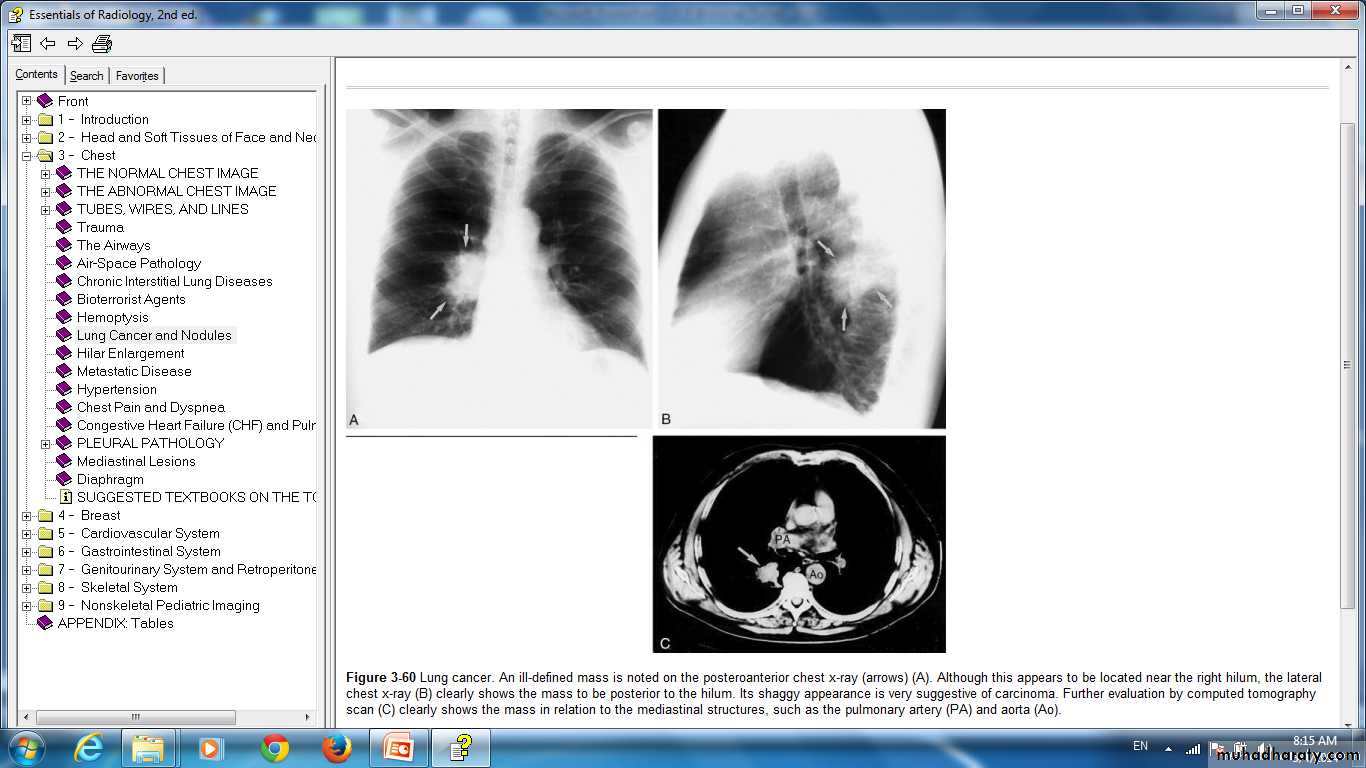Switch to the Search tab
The width and height of the screenshot is (1366, 768).
tap(86, 76)
